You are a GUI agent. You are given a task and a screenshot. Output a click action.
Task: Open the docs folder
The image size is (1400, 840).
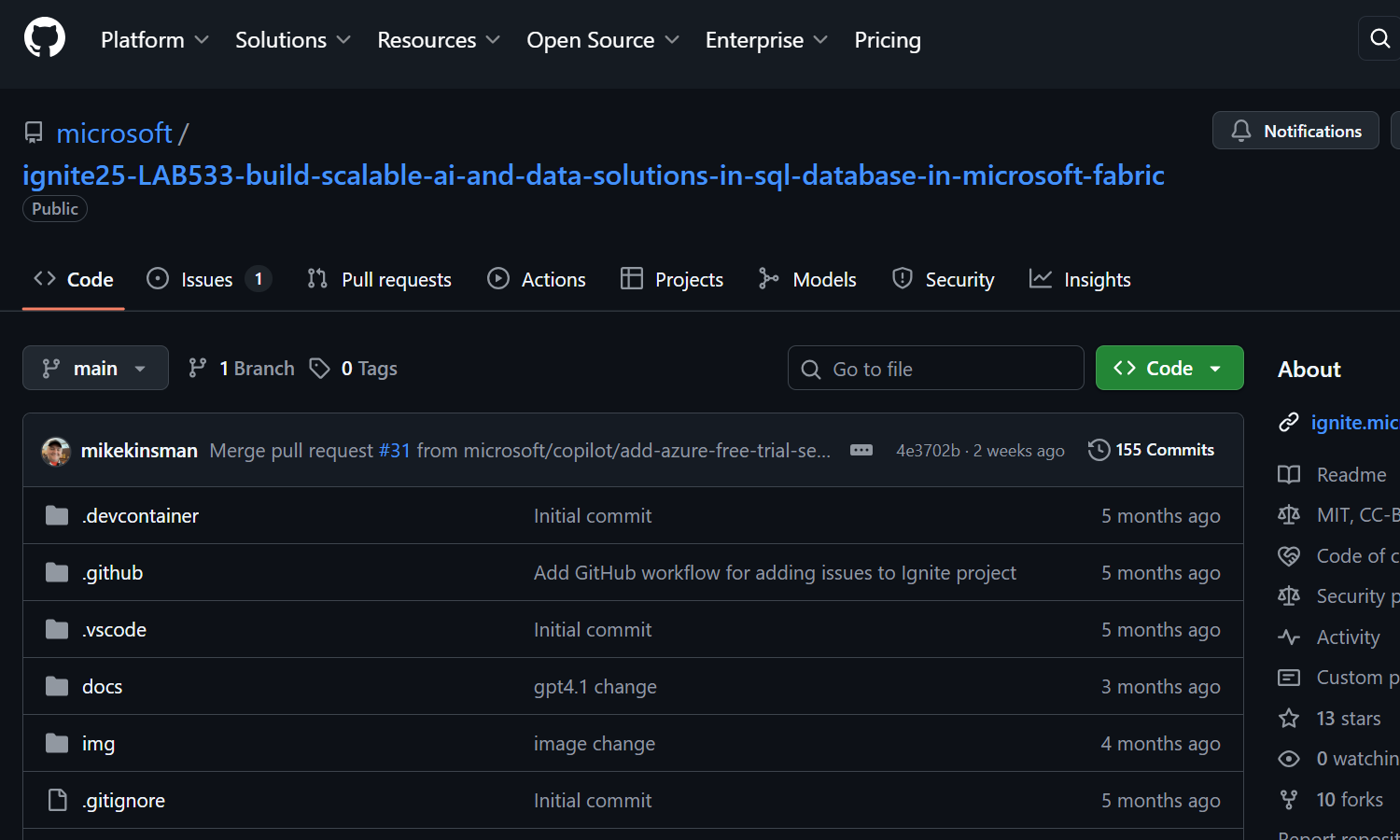coord(102,687)
